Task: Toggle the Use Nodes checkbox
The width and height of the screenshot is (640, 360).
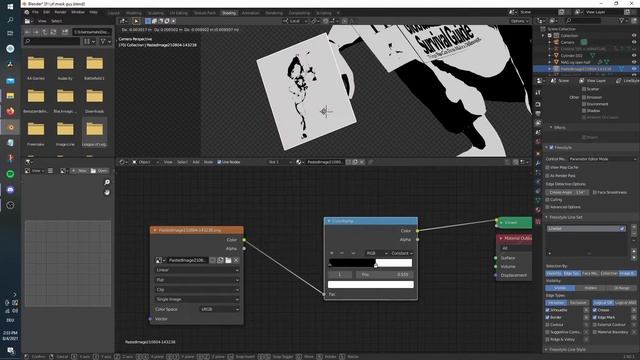Action: 219,162
